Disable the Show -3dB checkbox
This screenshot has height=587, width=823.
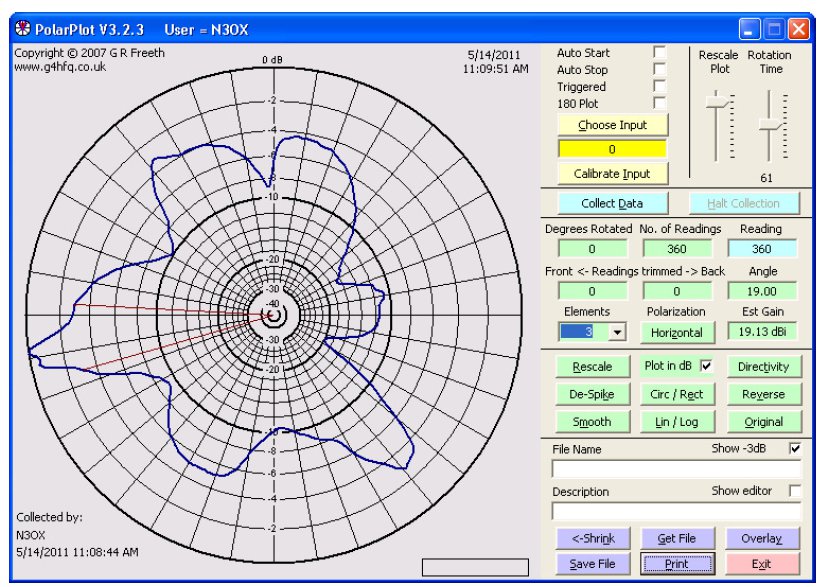[795, 449]
